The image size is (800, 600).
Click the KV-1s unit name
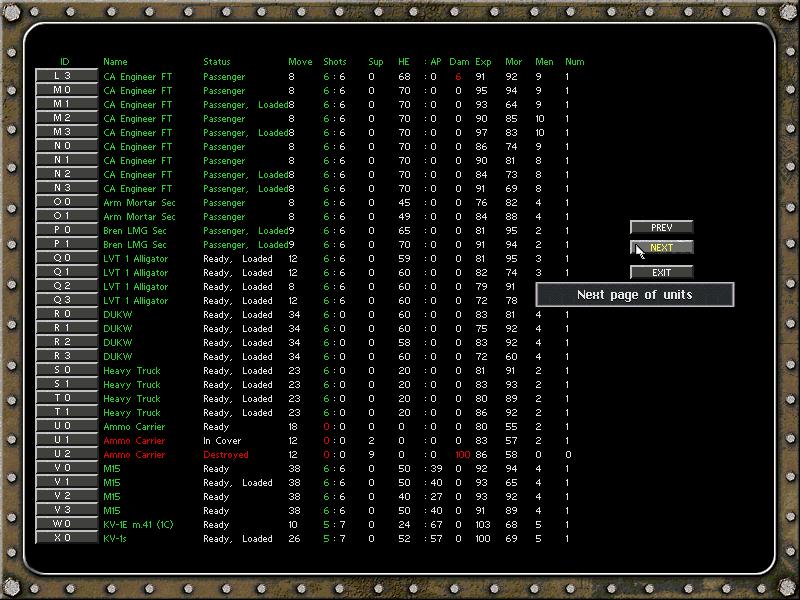tap(114, 538)
